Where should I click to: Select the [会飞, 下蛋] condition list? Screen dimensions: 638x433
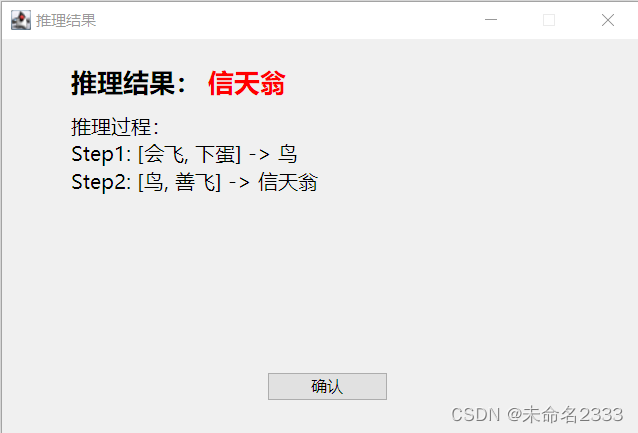(190, 154)
